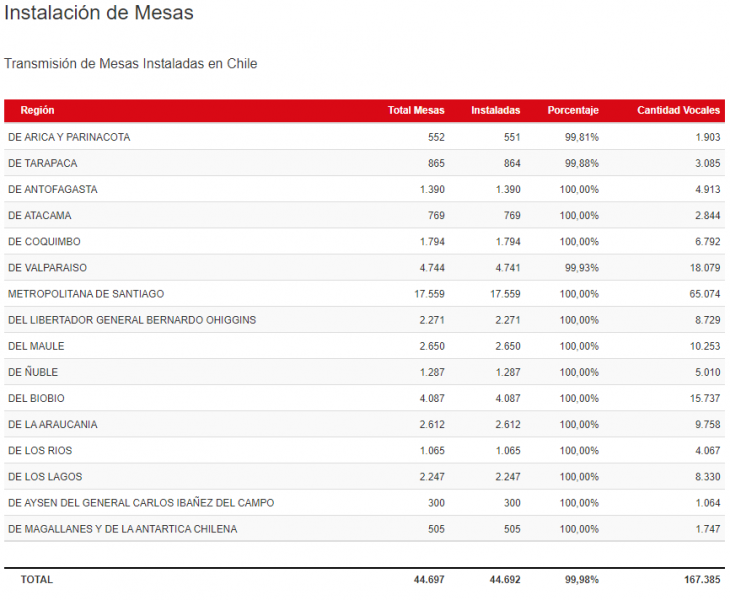Click the Instaladas column header
This screenshot has width=730, height=600.
pyautogui.click(x=496, y=110)
